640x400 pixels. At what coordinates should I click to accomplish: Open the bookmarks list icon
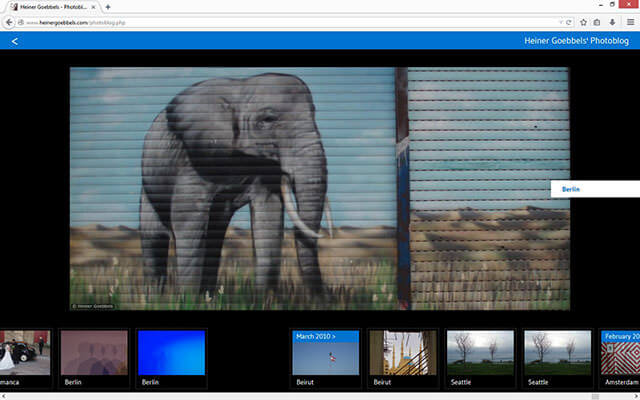click(x=597, y=22)
